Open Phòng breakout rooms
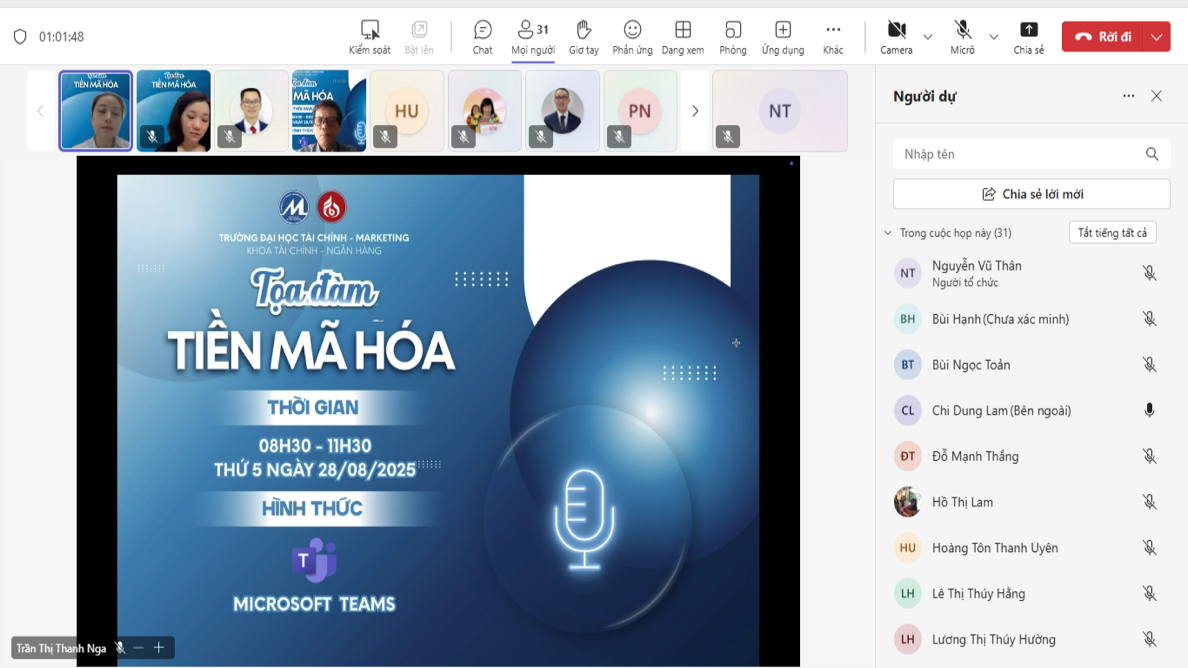Screen dimensions: 1188x668 click(x=732, y=37)
